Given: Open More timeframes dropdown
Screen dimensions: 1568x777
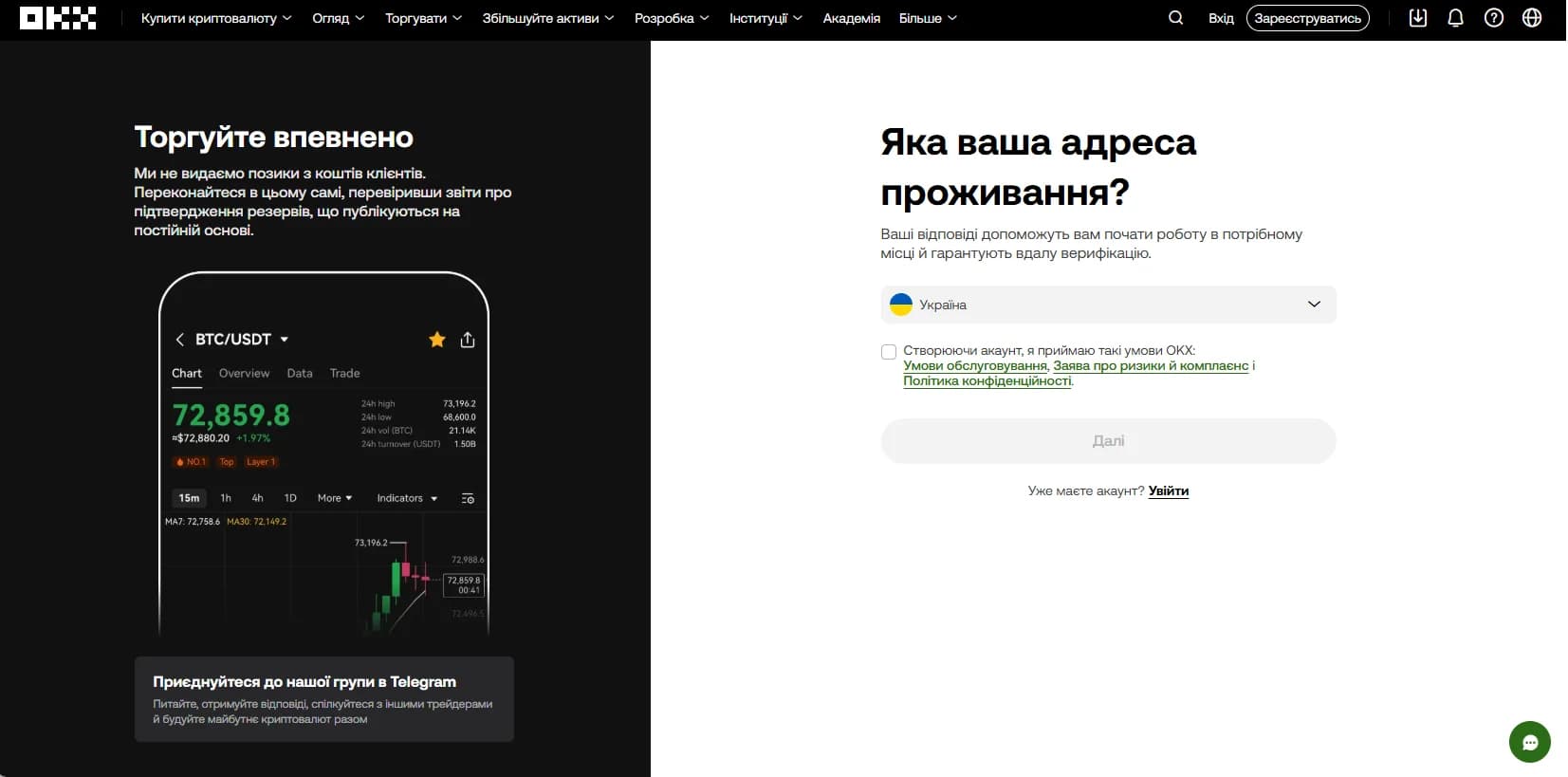Looking at the screenshot, I should (335, 498).
